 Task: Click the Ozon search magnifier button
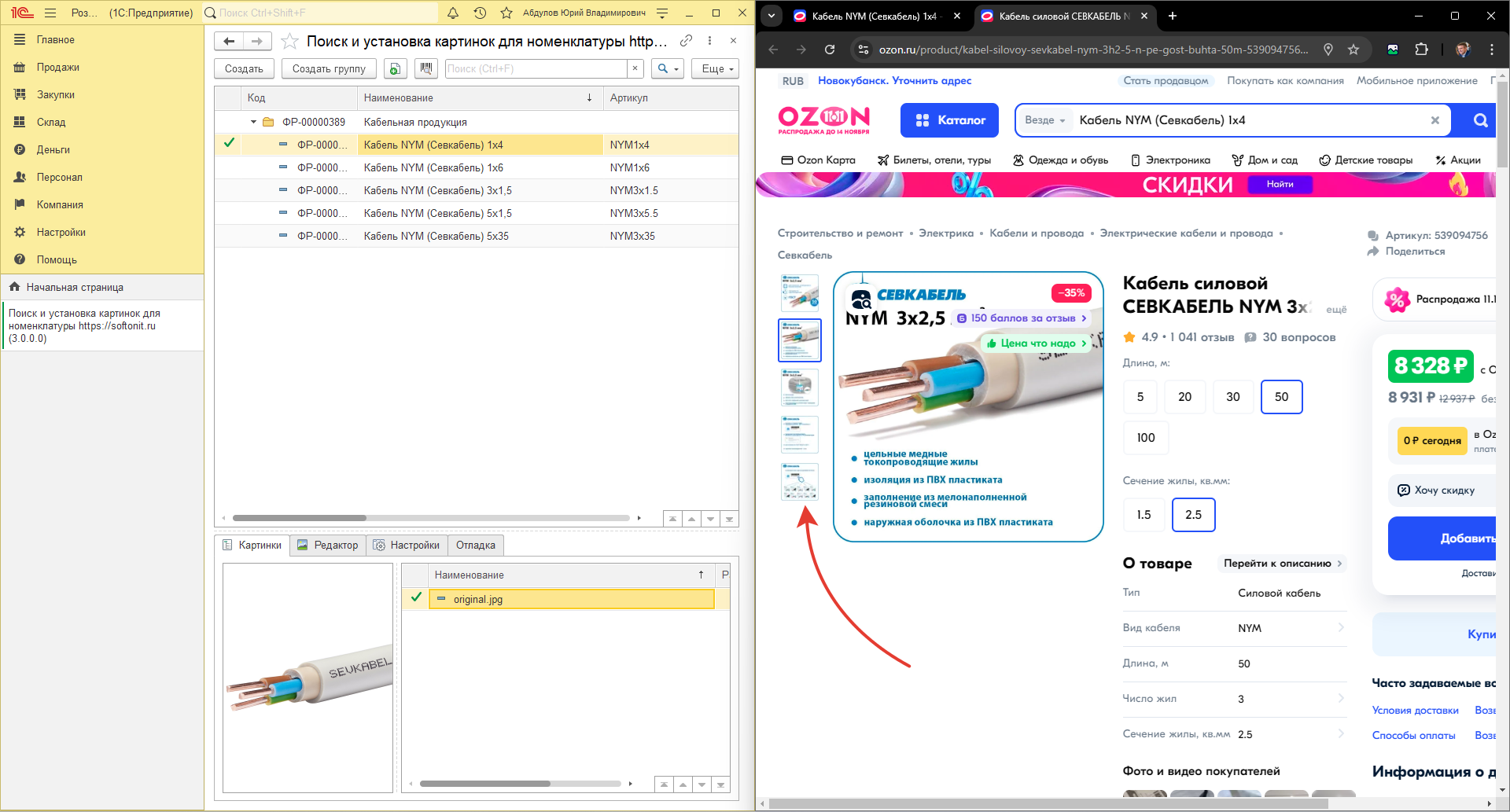(x=1480, y=120)
